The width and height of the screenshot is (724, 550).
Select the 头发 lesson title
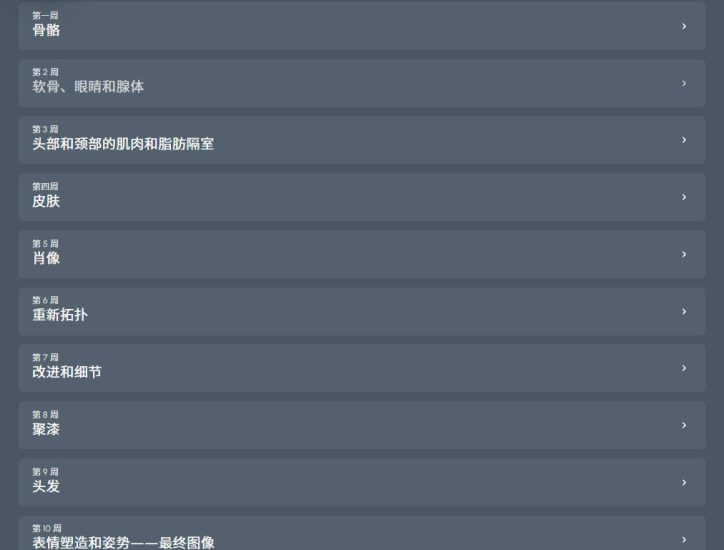pos(46,486)
